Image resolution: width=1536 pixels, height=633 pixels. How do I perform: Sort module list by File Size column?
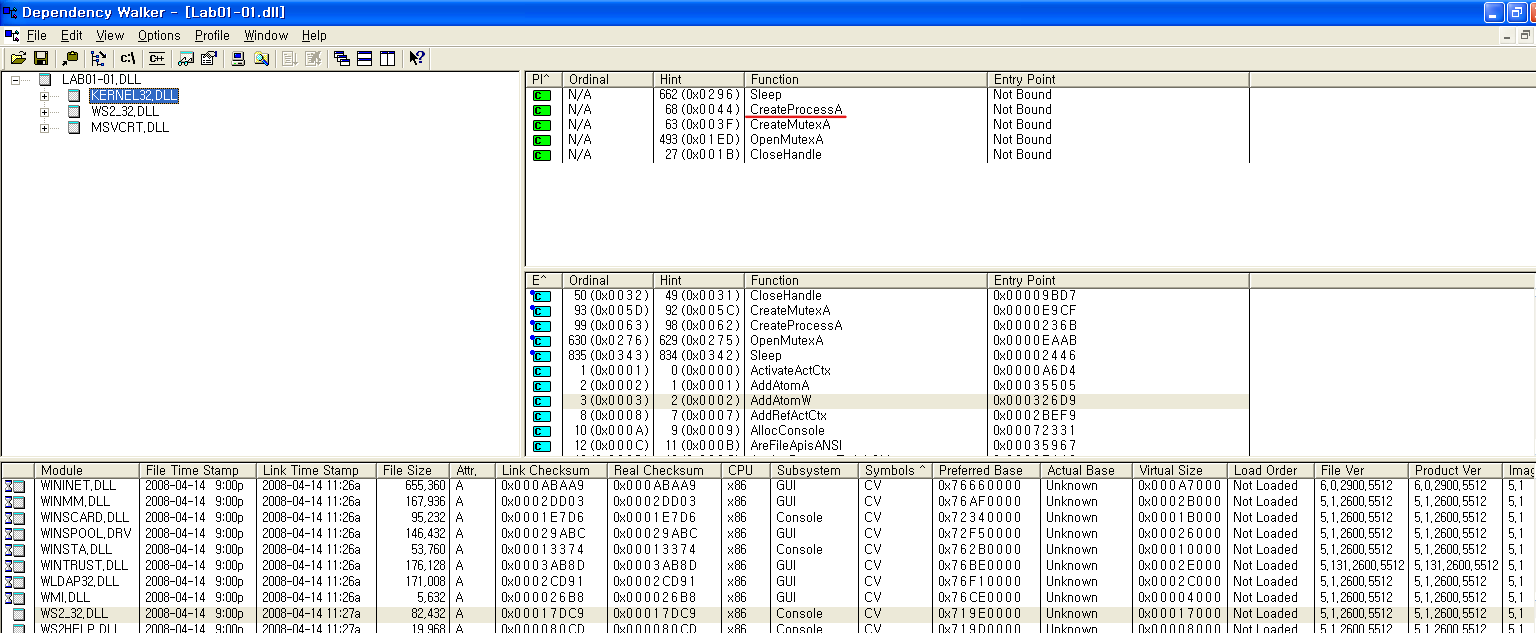(413, 470)
